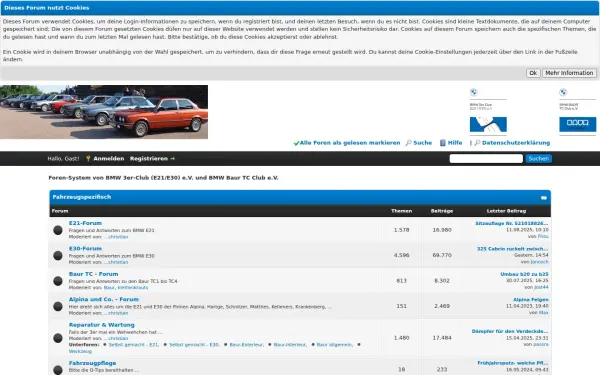Open last post '325 Cabrio ruckelt zwisch...'
This screenshot has width=600, height=375.
(x=512, y=249)
